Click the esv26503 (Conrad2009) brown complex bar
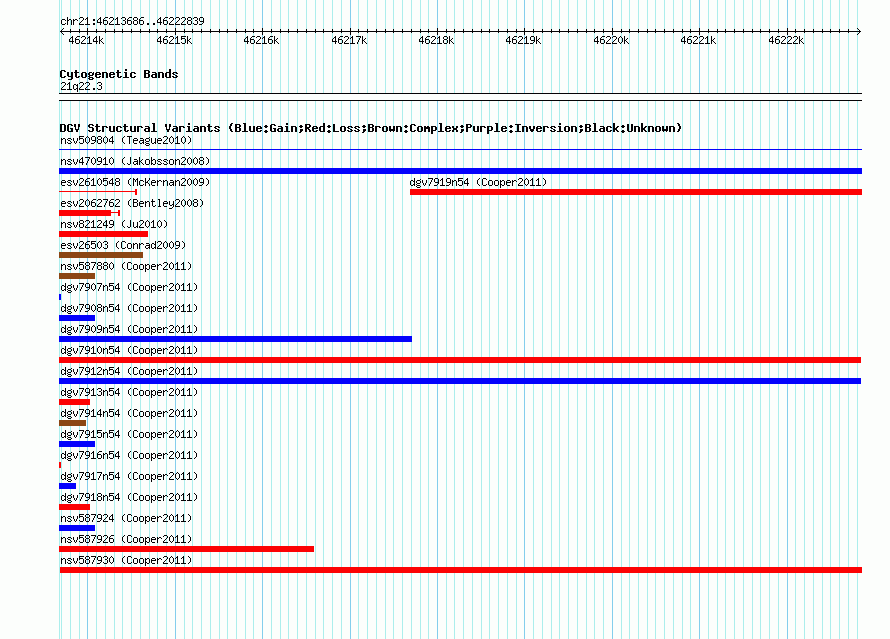Screen dimensions: 890x639 coord(101,255)
